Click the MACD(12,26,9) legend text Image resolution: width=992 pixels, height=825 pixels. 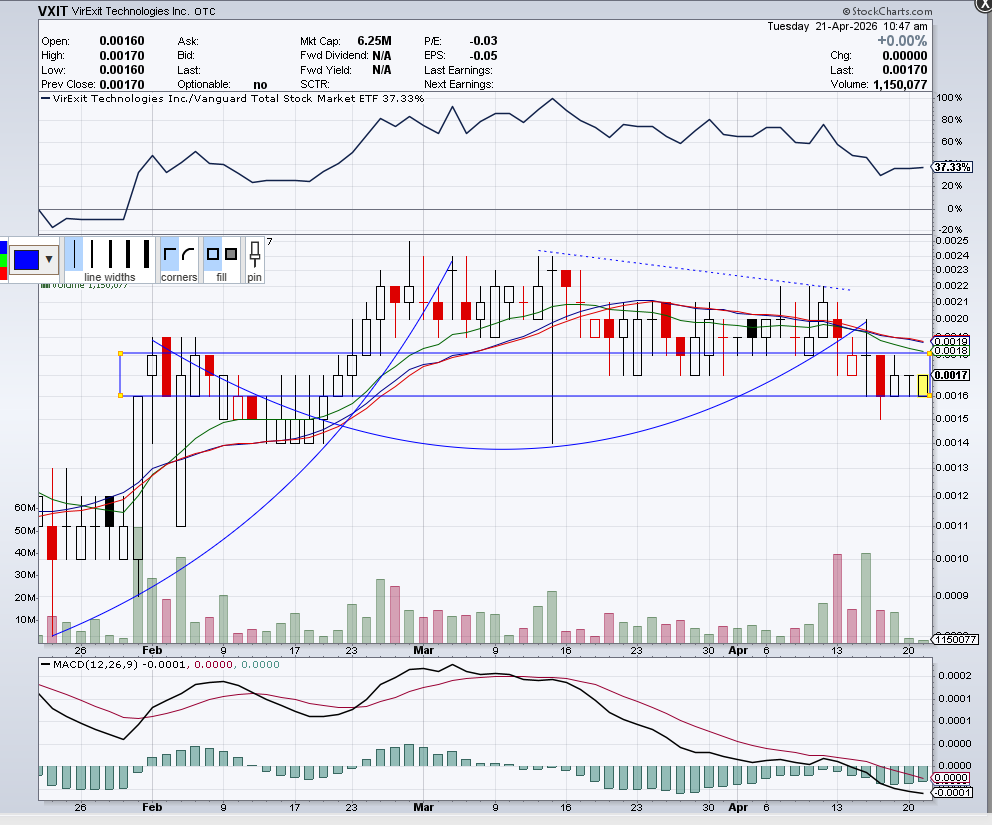click(95, 665)
